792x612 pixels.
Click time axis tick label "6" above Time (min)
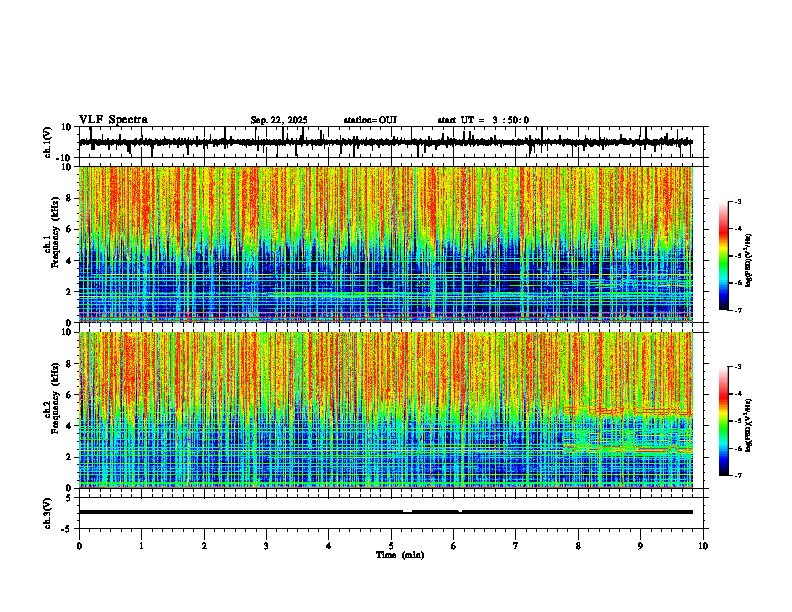click(453, 546)
